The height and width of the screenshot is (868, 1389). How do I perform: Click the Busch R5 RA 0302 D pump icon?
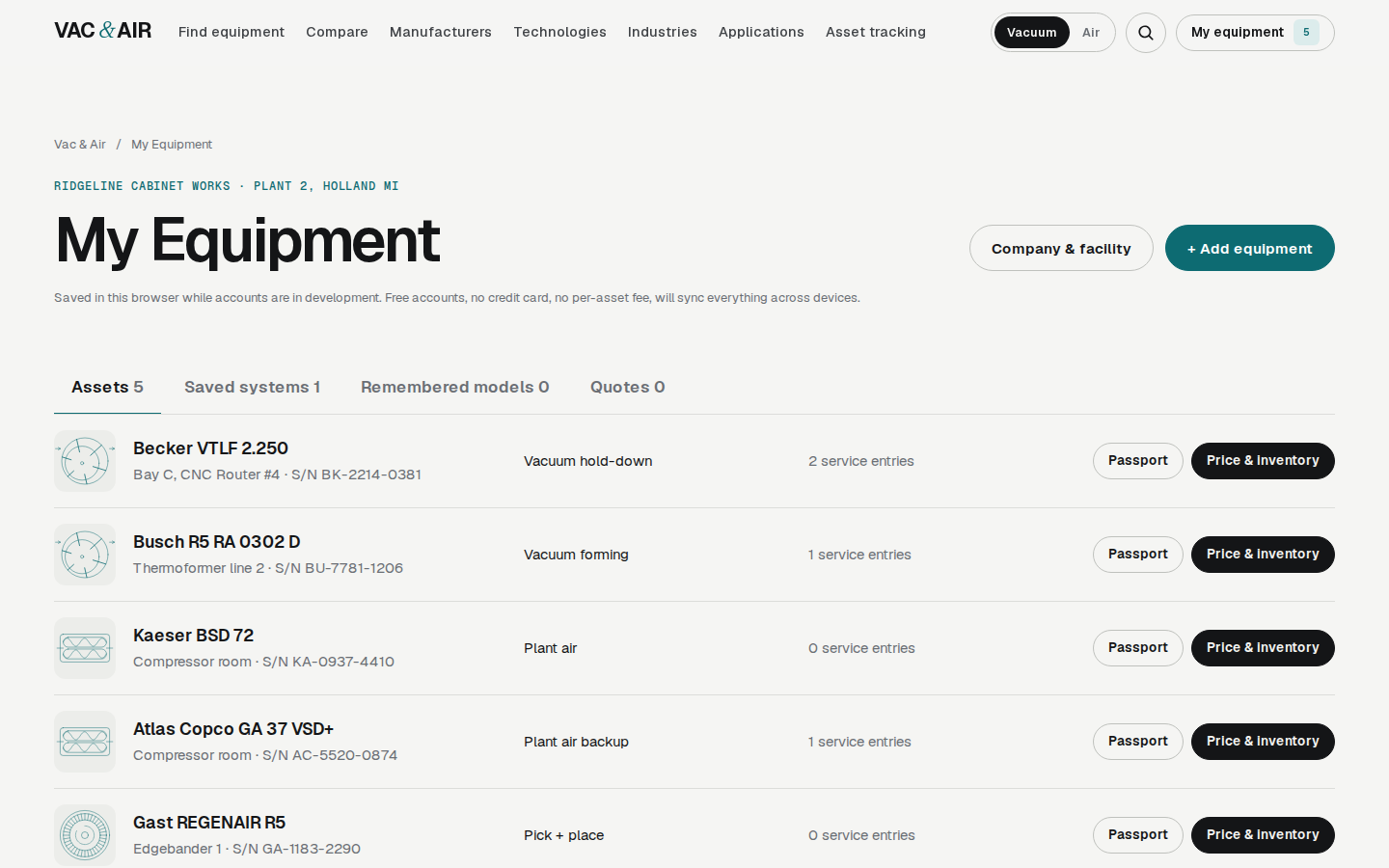85,555
